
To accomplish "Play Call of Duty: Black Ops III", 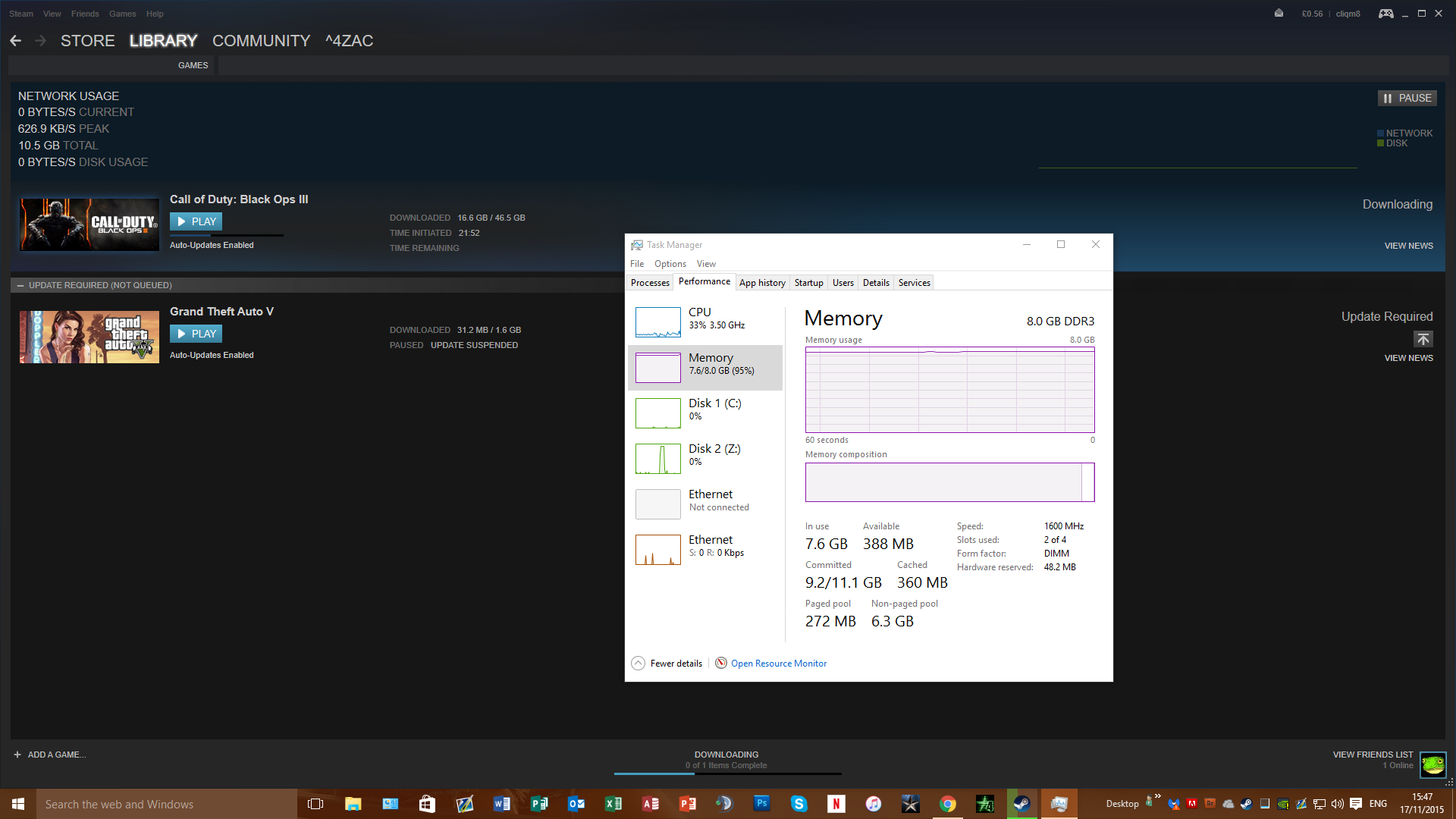I will (196, 221).
